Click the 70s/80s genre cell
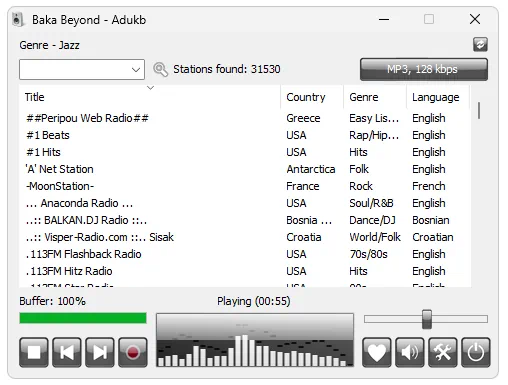Screen dimensions: 508x385 point(368,254)
